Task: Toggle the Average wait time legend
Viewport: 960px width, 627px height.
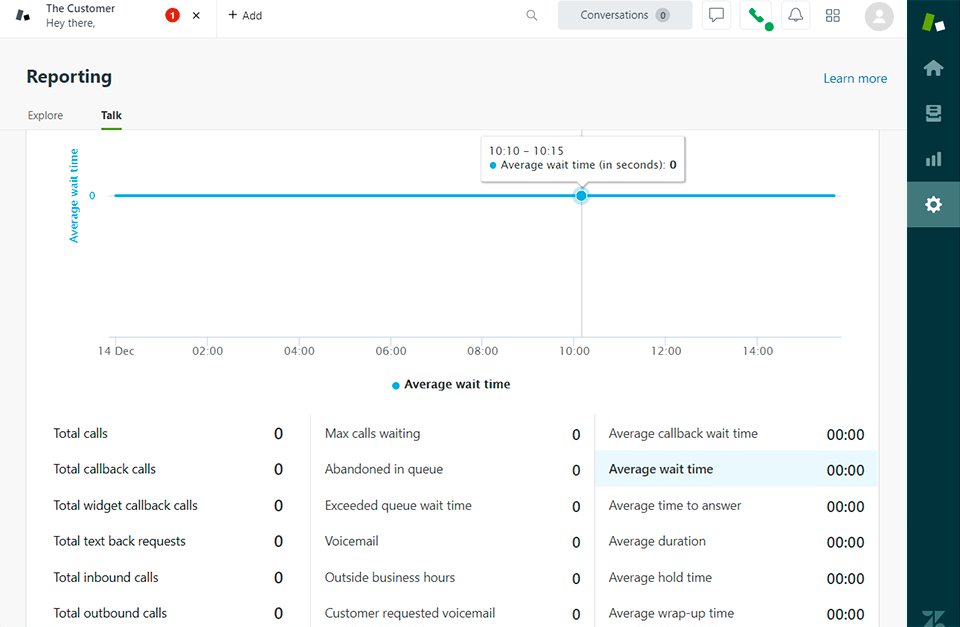Action: (450, 384)
